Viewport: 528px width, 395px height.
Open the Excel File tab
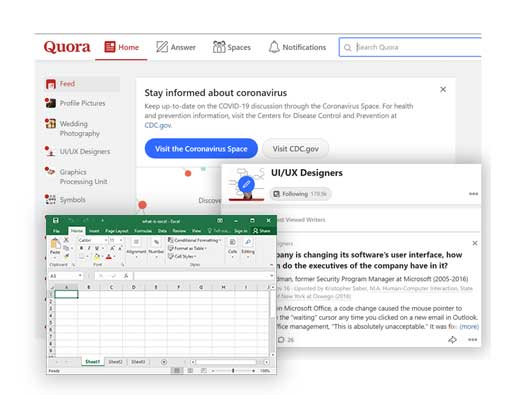56,231
